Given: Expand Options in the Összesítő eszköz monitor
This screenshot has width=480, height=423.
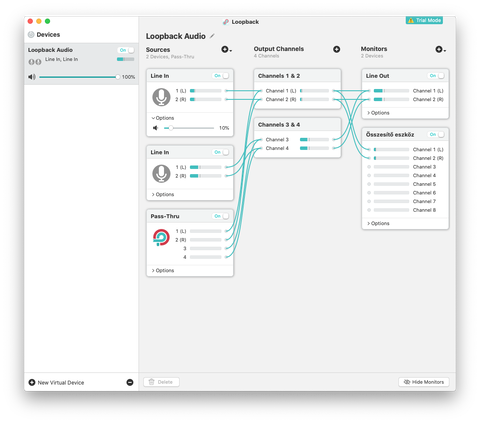Looking at the screenshot, I should point(378,223).
